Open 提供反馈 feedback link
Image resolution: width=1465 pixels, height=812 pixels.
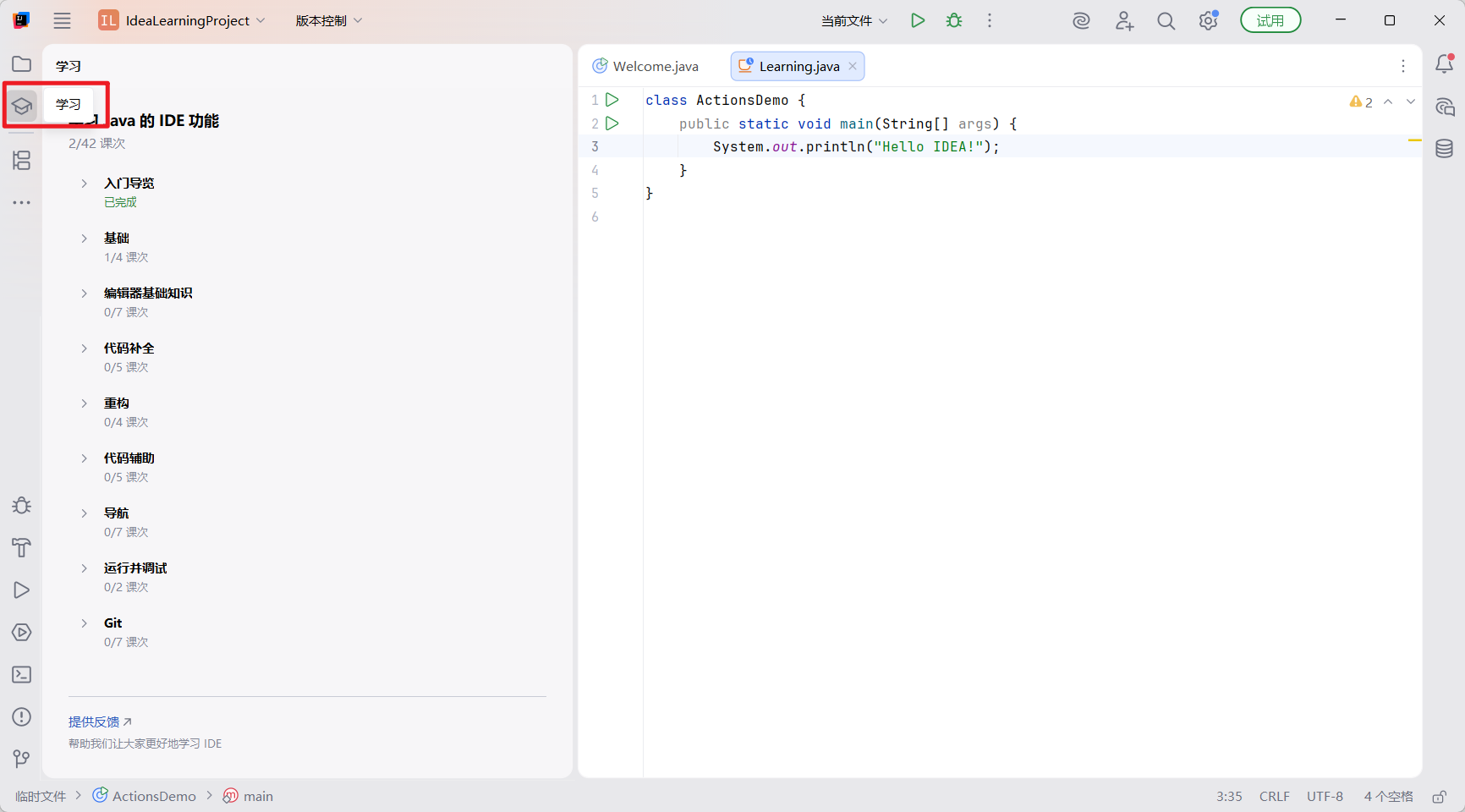[x=100, y=721]
